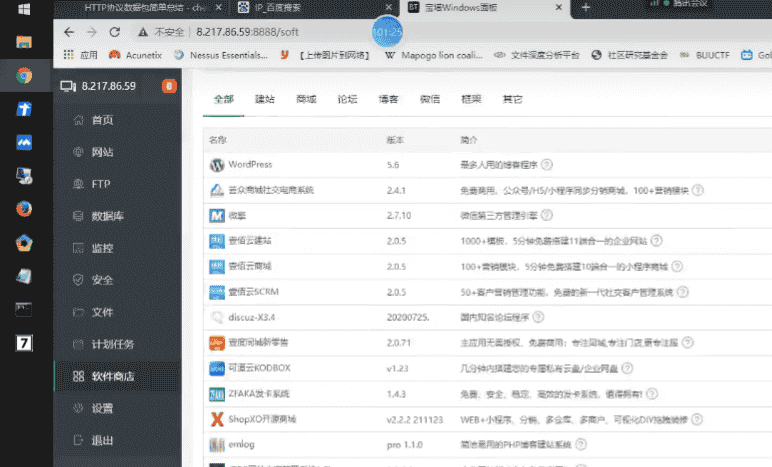Open the Mapogo lion coalition bookmark
Image resolution: width=772 pixels, height=467 pixels.
click(x=433, y=55)
